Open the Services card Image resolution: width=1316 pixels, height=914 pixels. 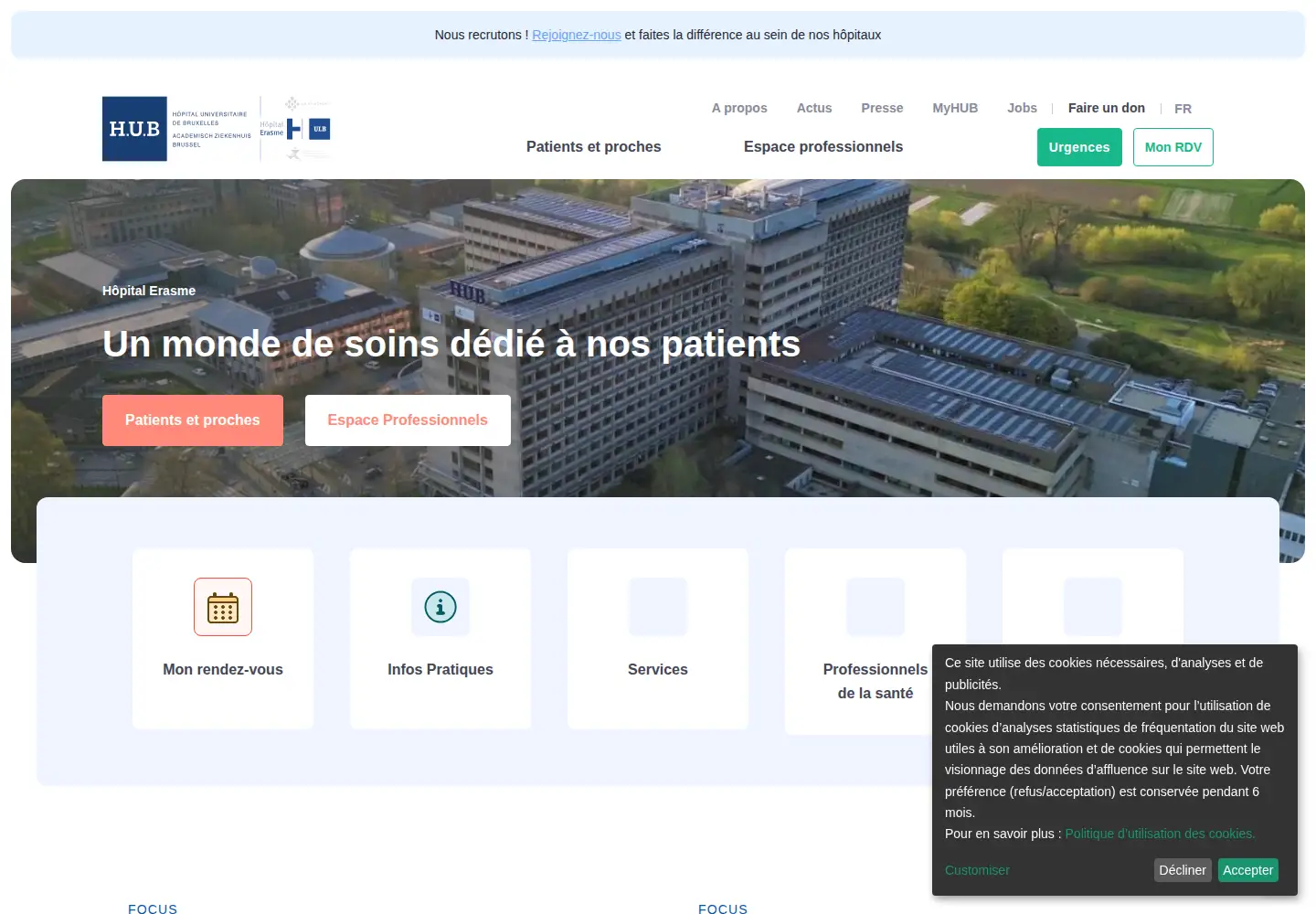click(658, 639)
